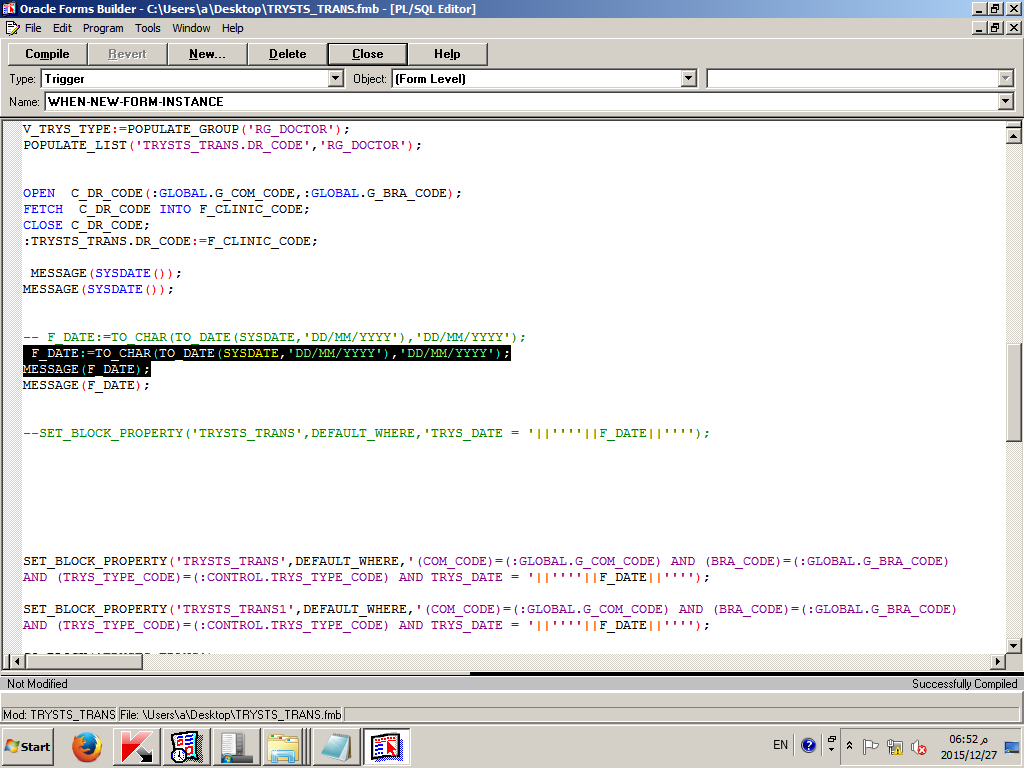Expand the Name dropdown WHEN-NEW-FORM-INSTANCE
1024x768 pixels.
coord(1005,102)
